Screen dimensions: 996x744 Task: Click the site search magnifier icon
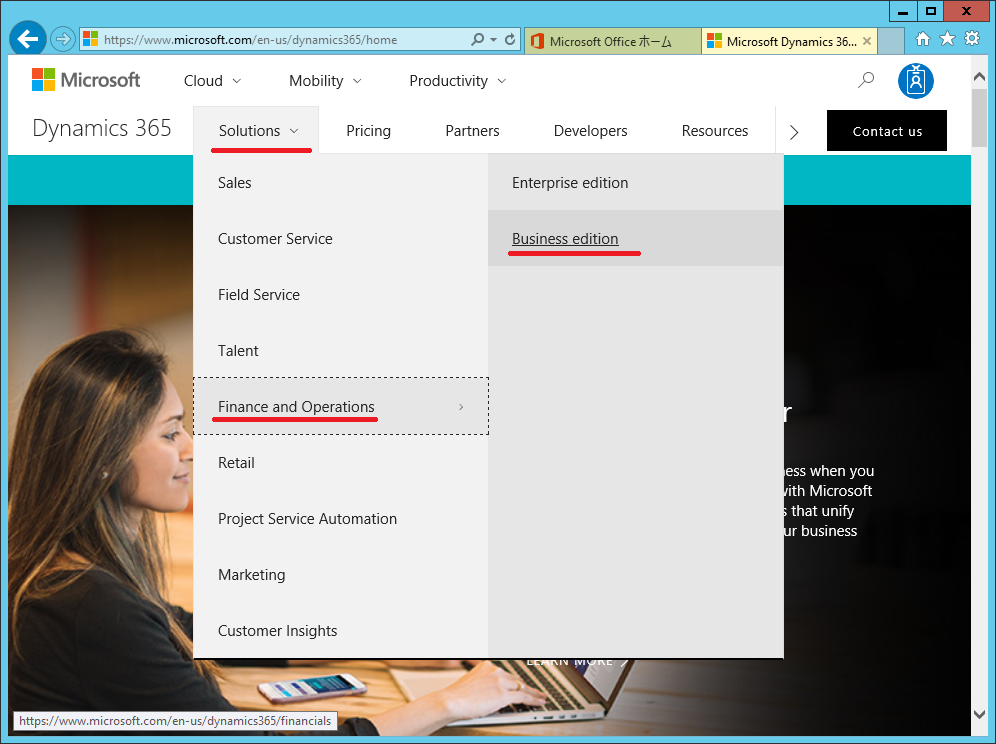click(x=866, y=80)
